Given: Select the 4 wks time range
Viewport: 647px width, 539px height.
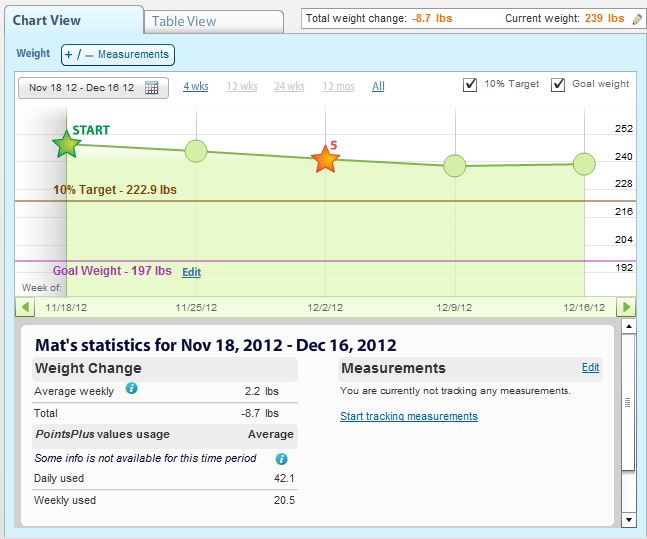Looking at the screenshot, I should [x=196, y=87].
